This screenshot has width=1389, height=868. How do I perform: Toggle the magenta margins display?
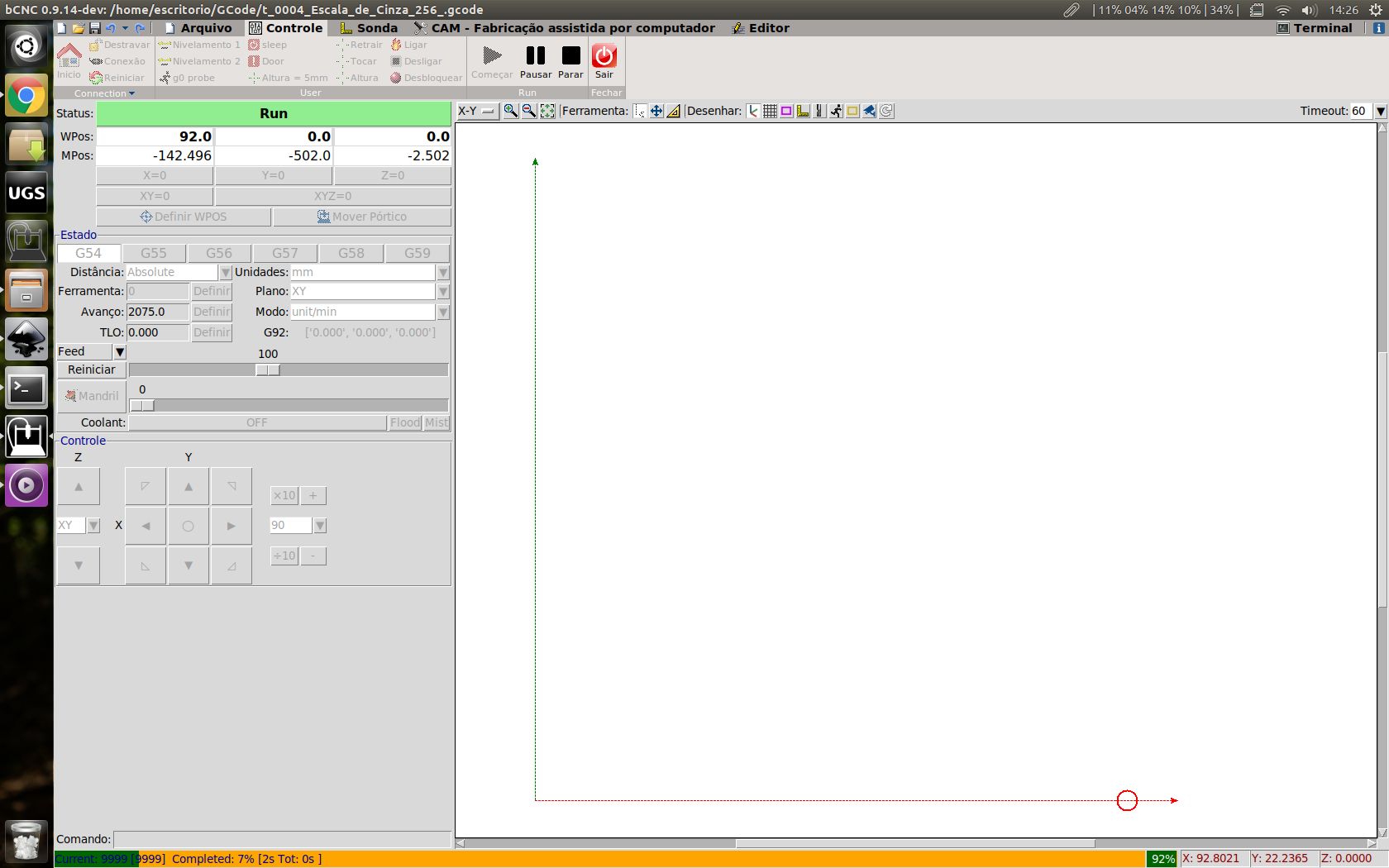click(786, 111)
